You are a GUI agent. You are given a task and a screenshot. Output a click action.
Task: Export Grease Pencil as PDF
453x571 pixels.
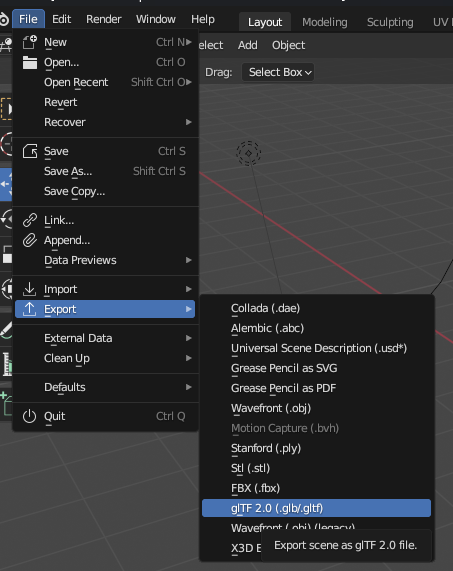point(316,389)
